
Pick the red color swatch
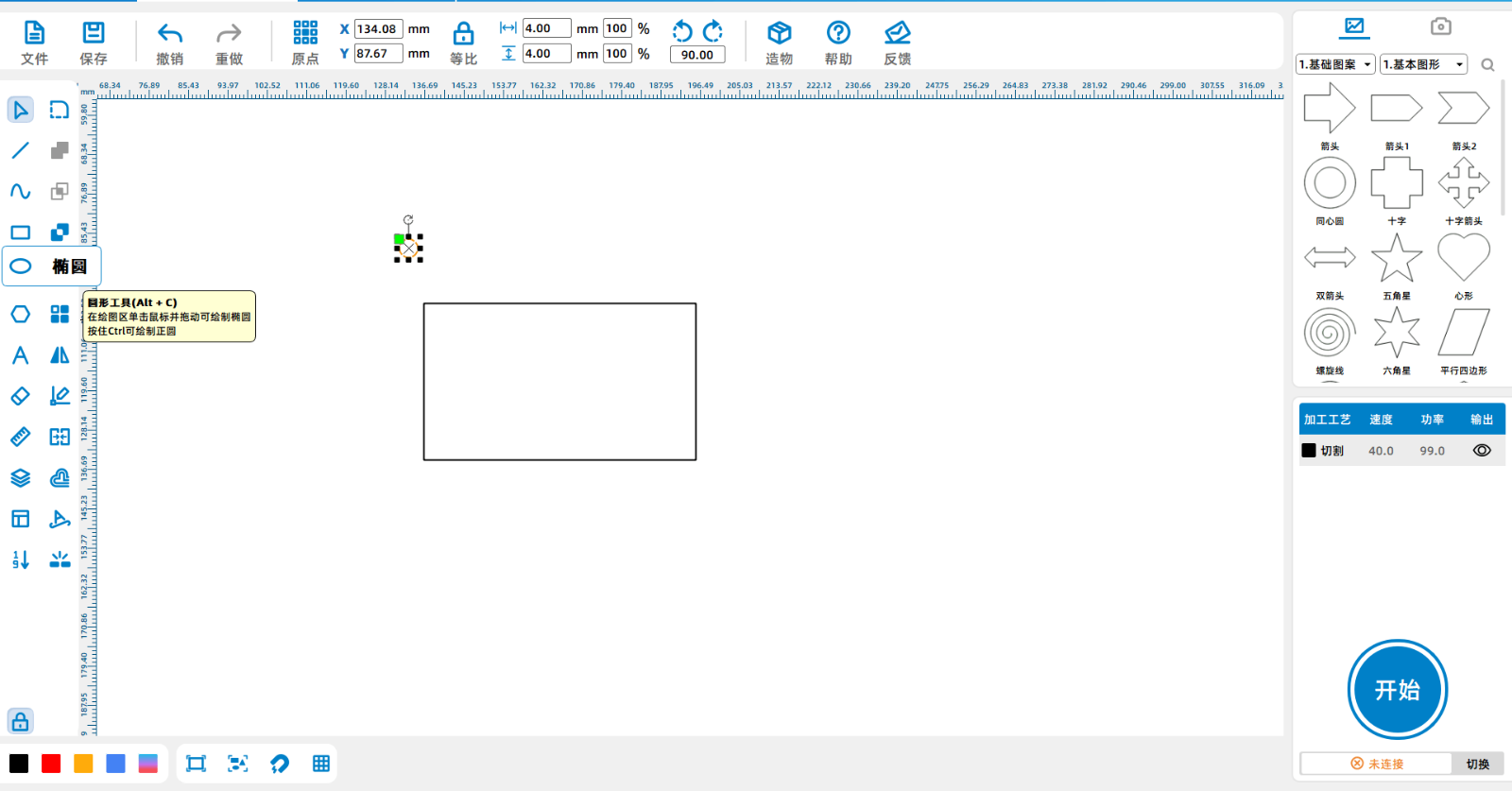tap(51, 764)
